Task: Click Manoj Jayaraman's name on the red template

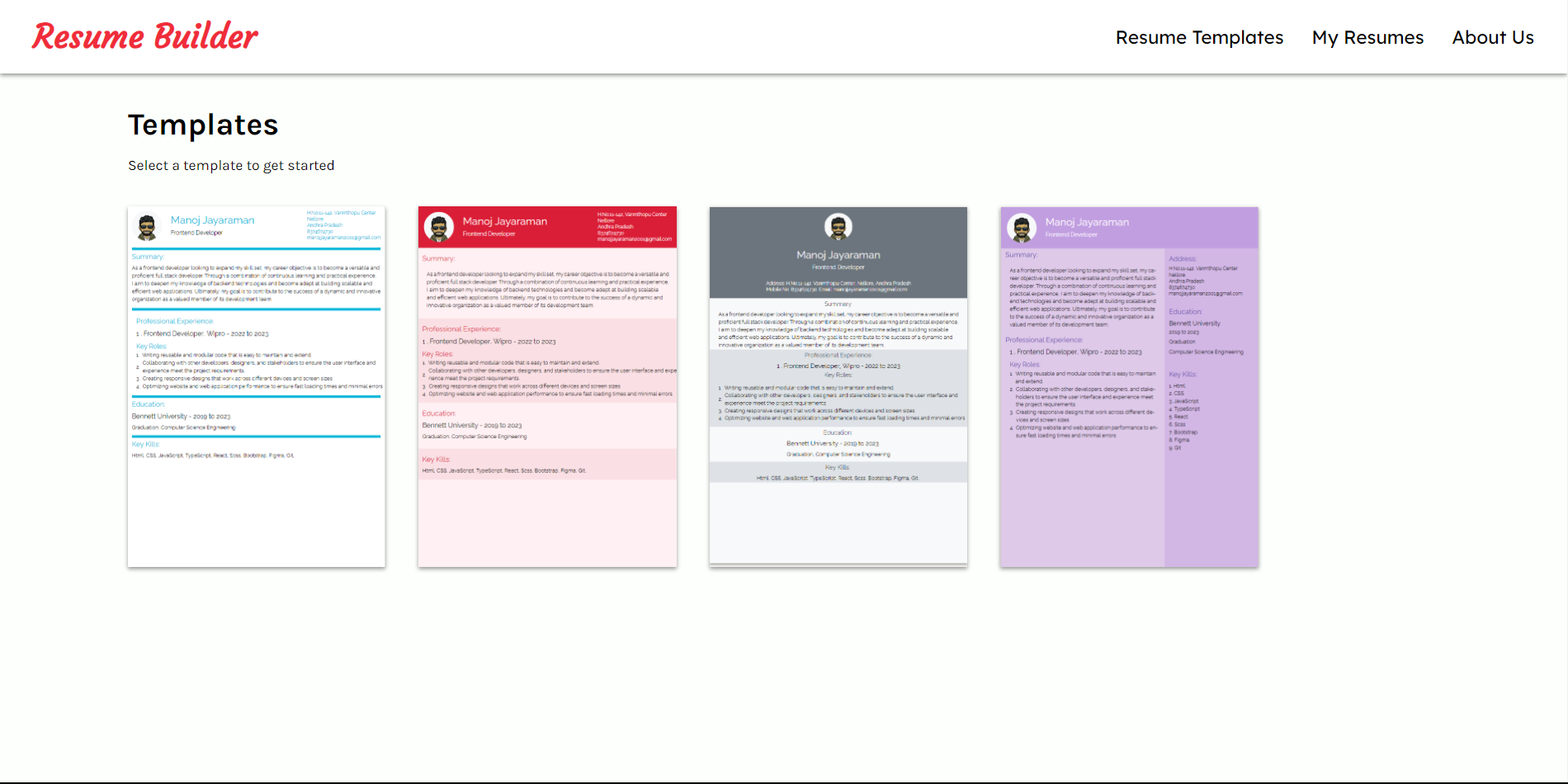Action: click(x=505, y=221)
